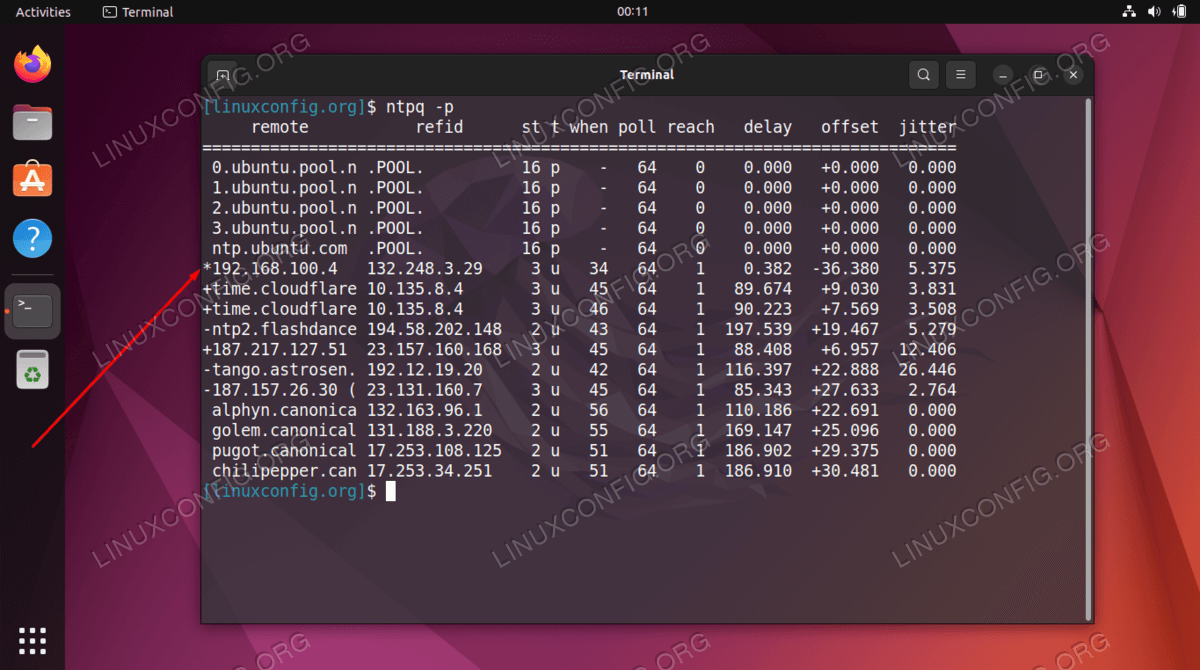1200x670 pixels.
Task: Click the '2.ubuntu.pool.n' row entry
Action: [x=284, y=208]
